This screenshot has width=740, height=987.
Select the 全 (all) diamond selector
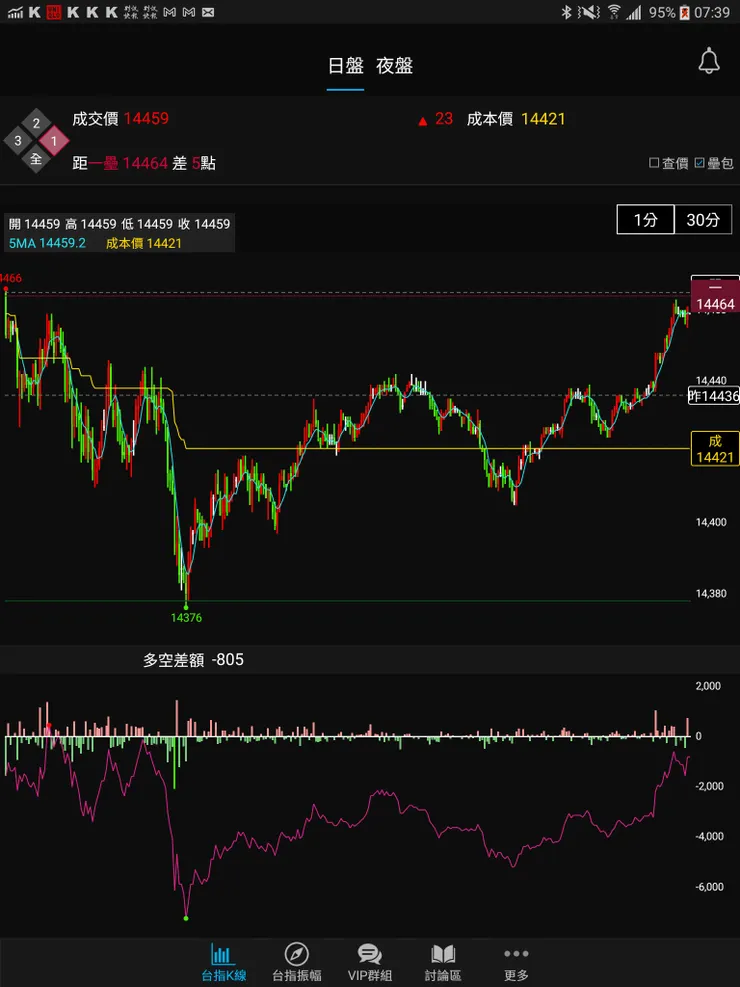coord(36,159)
